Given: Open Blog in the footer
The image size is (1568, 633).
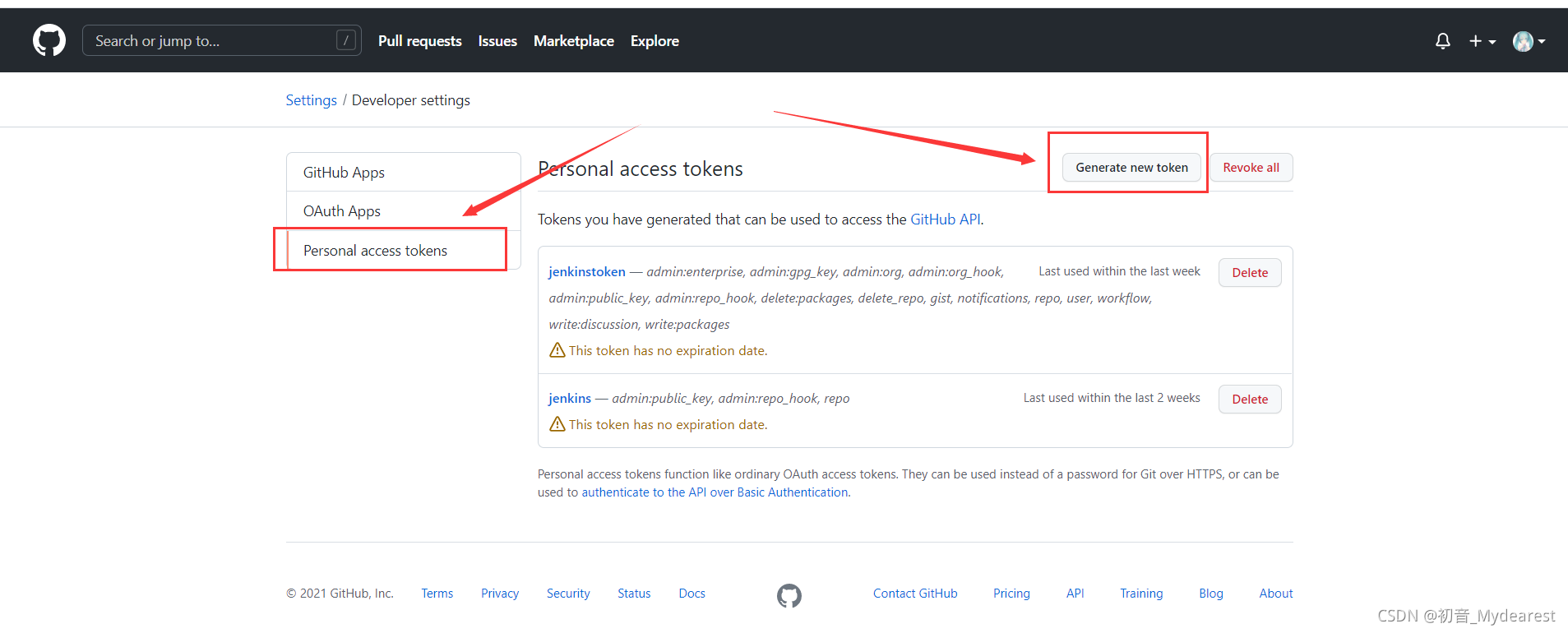Looking at the screenshot, I should (x=1211, y=594).
